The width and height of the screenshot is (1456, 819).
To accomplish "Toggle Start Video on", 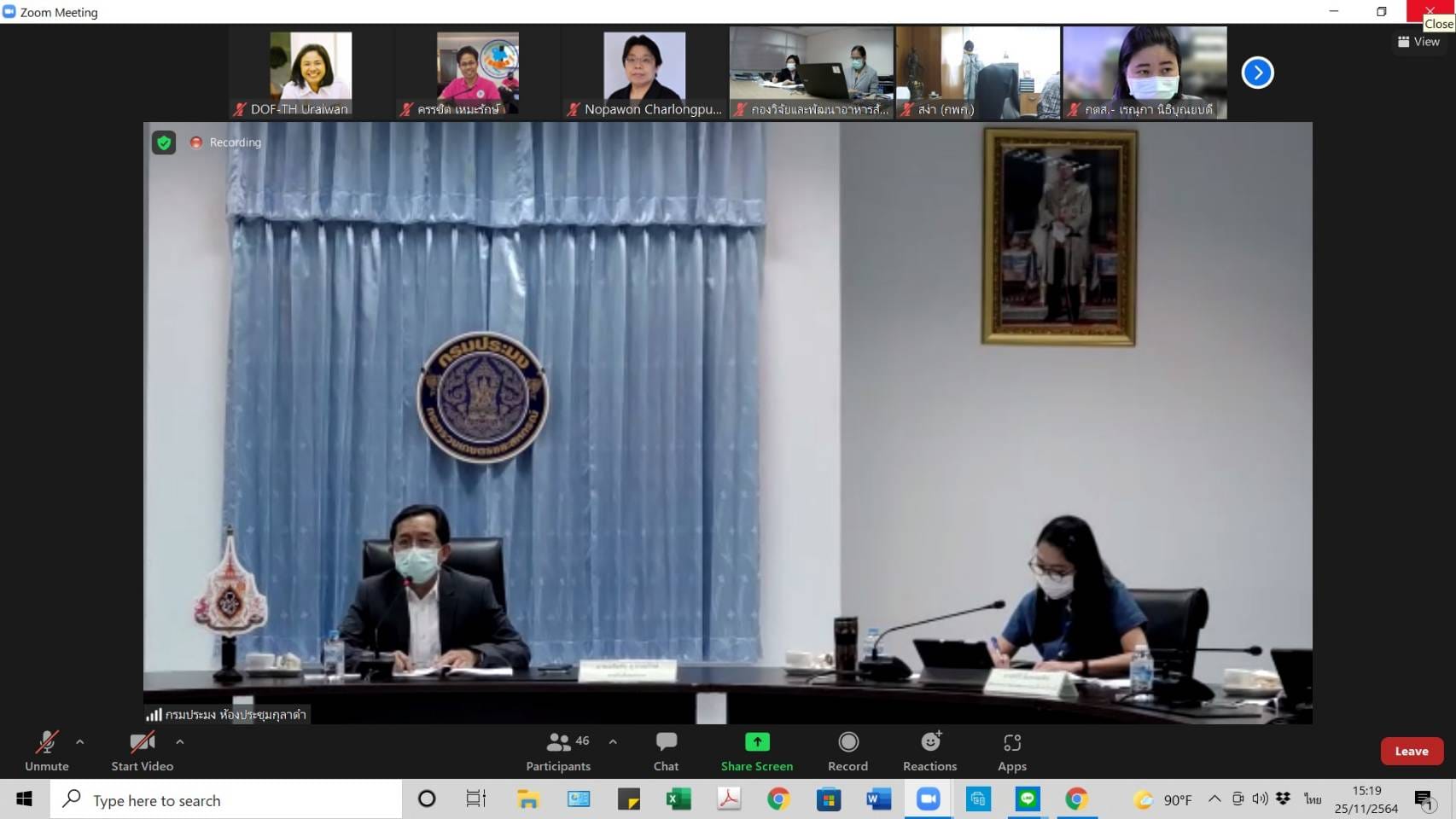I will click(x=142, y=751).
